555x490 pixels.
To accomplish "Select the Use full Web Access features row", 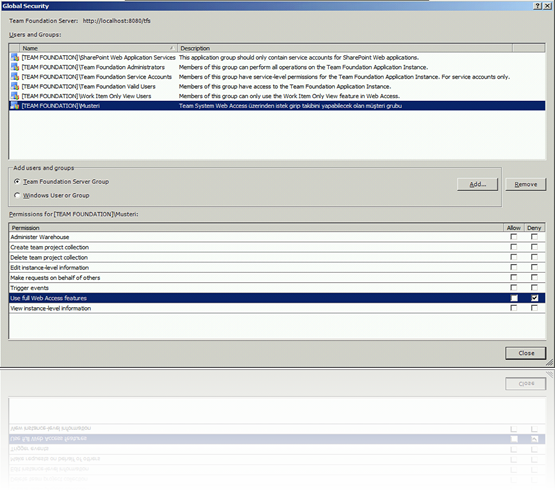I will click(277, 298).
